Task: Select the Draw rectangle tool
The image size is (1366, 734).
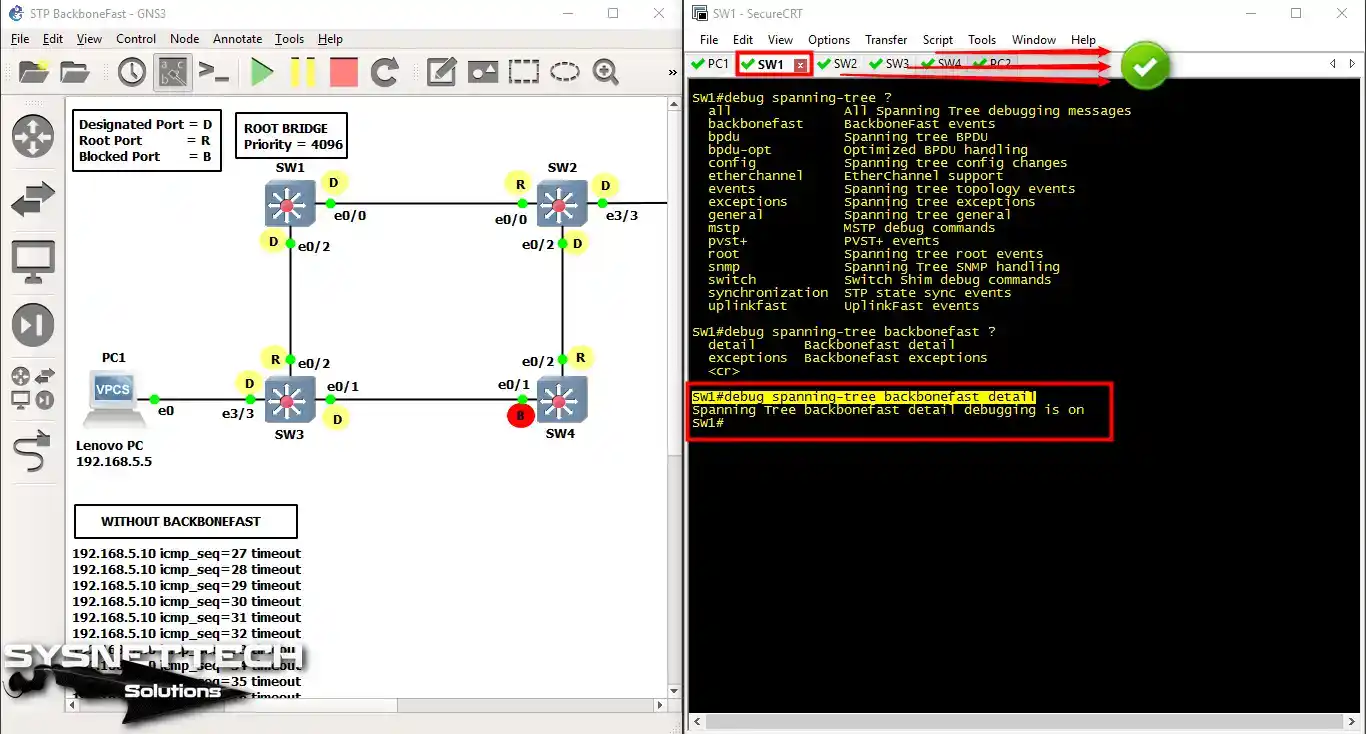Action: coord(523,72)
